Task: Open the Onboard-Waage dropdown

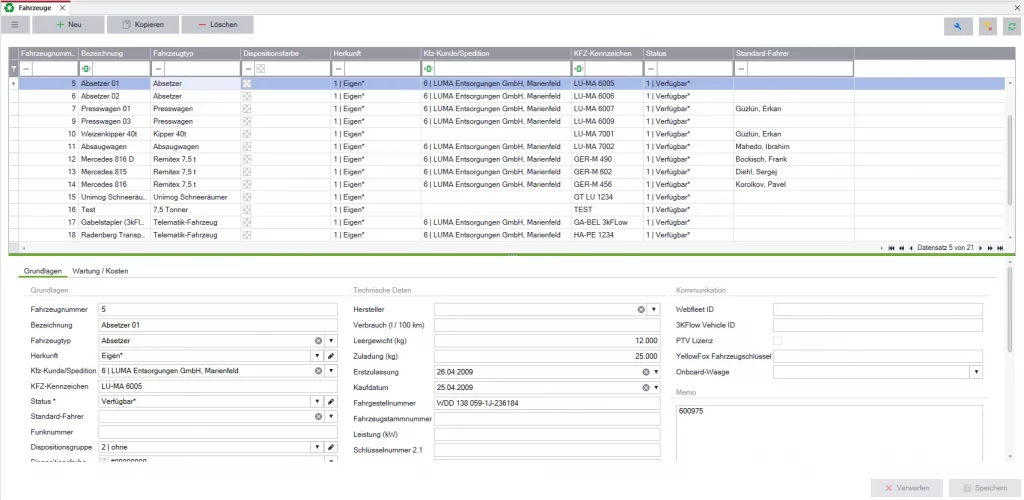Action: pos(976,372)
